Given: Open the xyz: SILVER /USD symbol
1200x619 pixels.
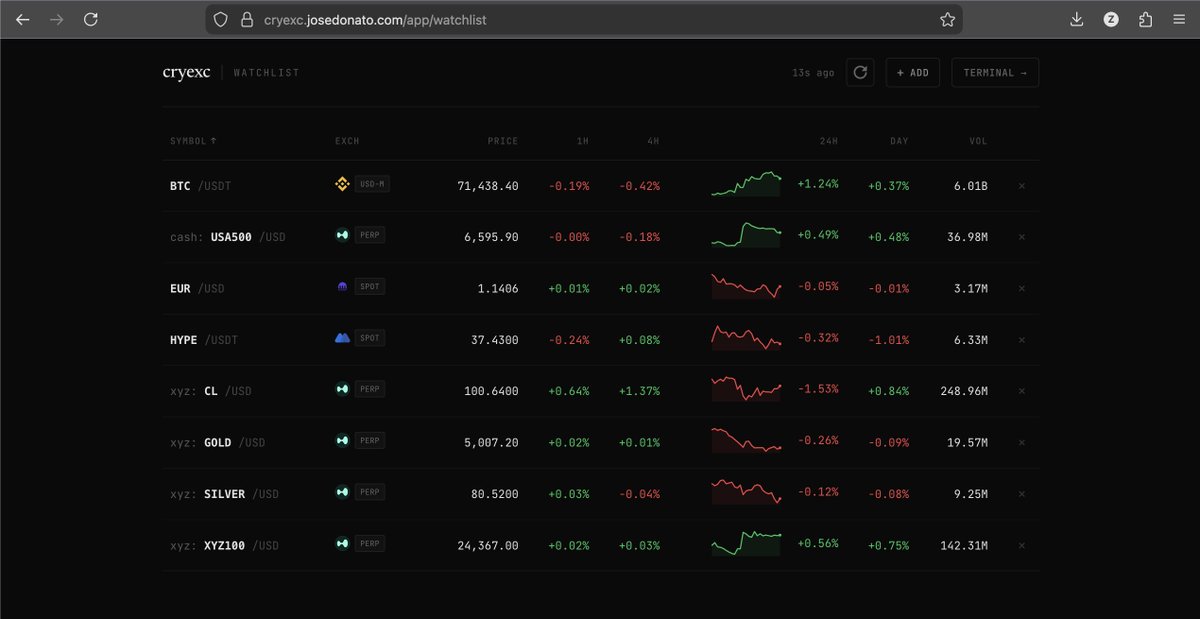Looking at the screenshot, I should click(225, 494).
